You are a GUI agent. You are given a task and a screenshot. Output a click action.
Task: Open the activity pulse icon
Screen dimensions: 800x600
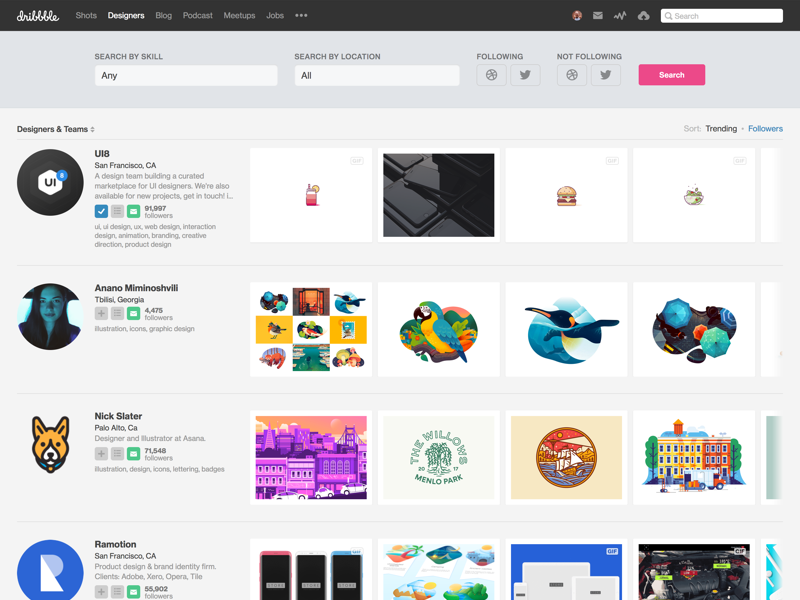(620, 16)
